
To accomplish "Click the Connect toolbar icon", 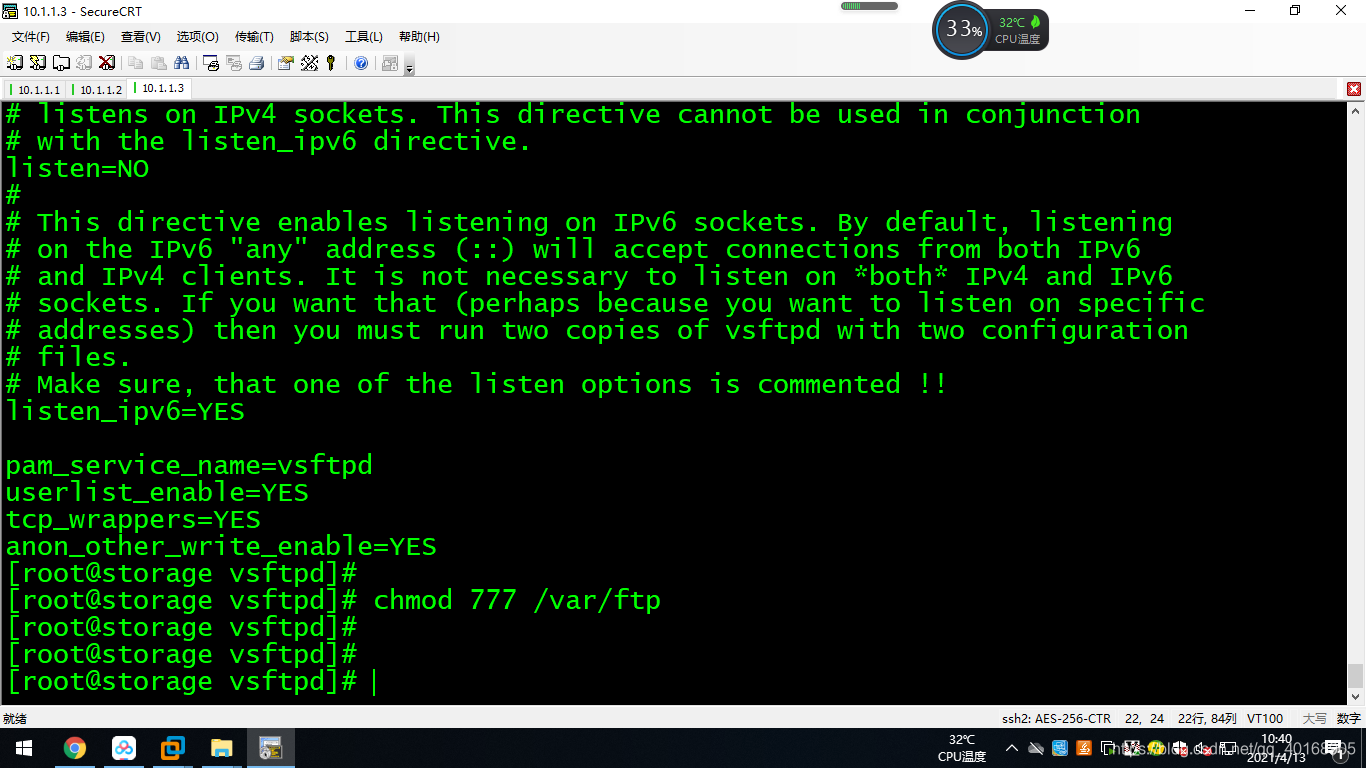I will tap(15, 63).
